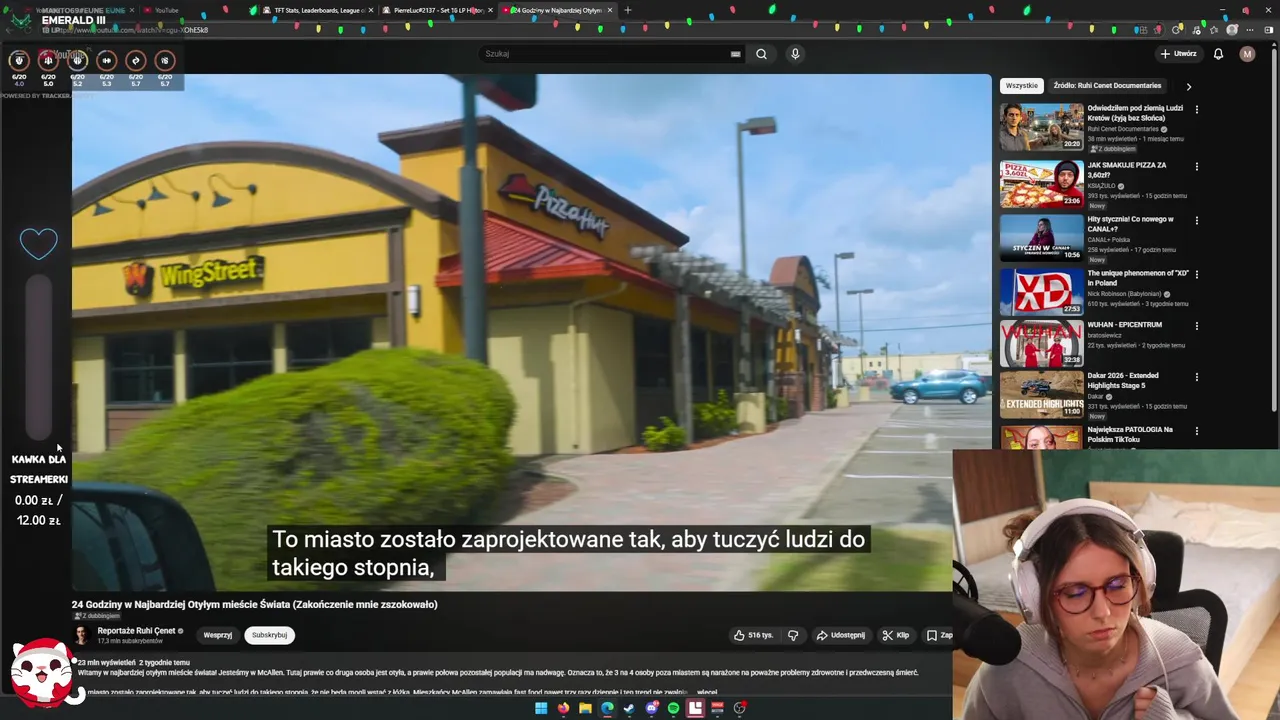Open options menu for Największa PATOLOGIA video

[1197, 431]
